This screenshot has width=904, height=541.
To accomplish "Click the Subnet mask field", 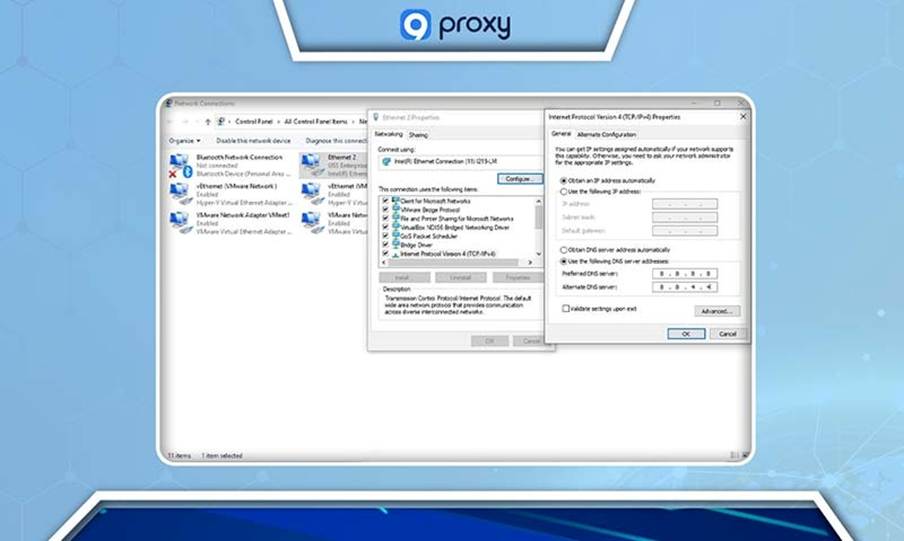I will coord(685,217).
